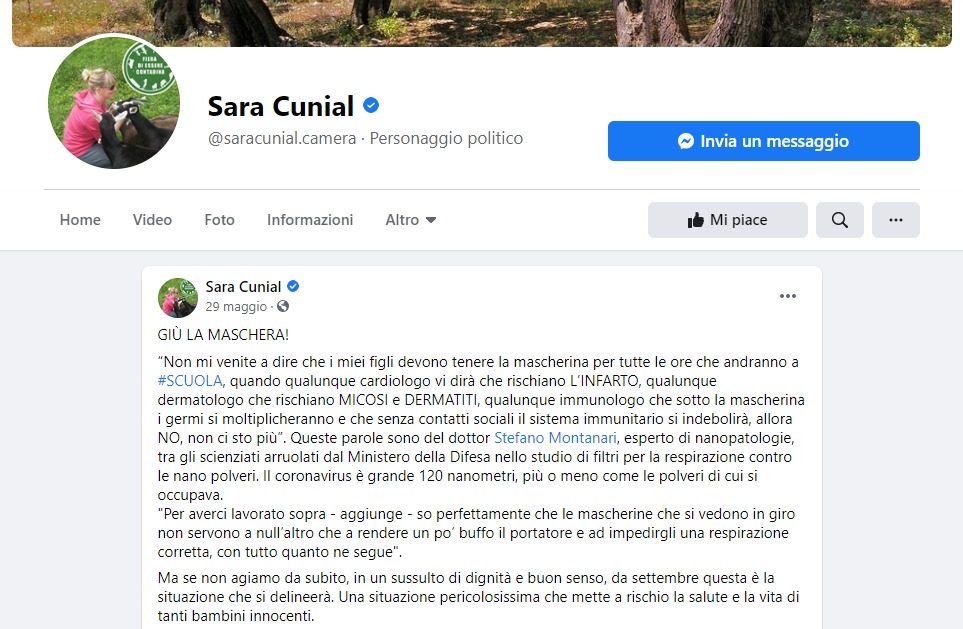The height and width of the screenshot is (629, 963).
Task: Click the Messenger icon in Invia un messaggio
Action: click(x=685, y=141)
